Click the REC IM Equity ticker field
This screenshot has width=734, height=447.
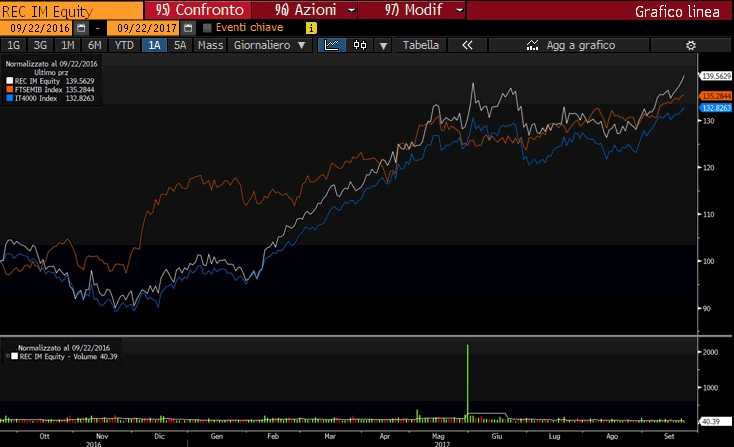pyautogui.click(x=72, y=10)
